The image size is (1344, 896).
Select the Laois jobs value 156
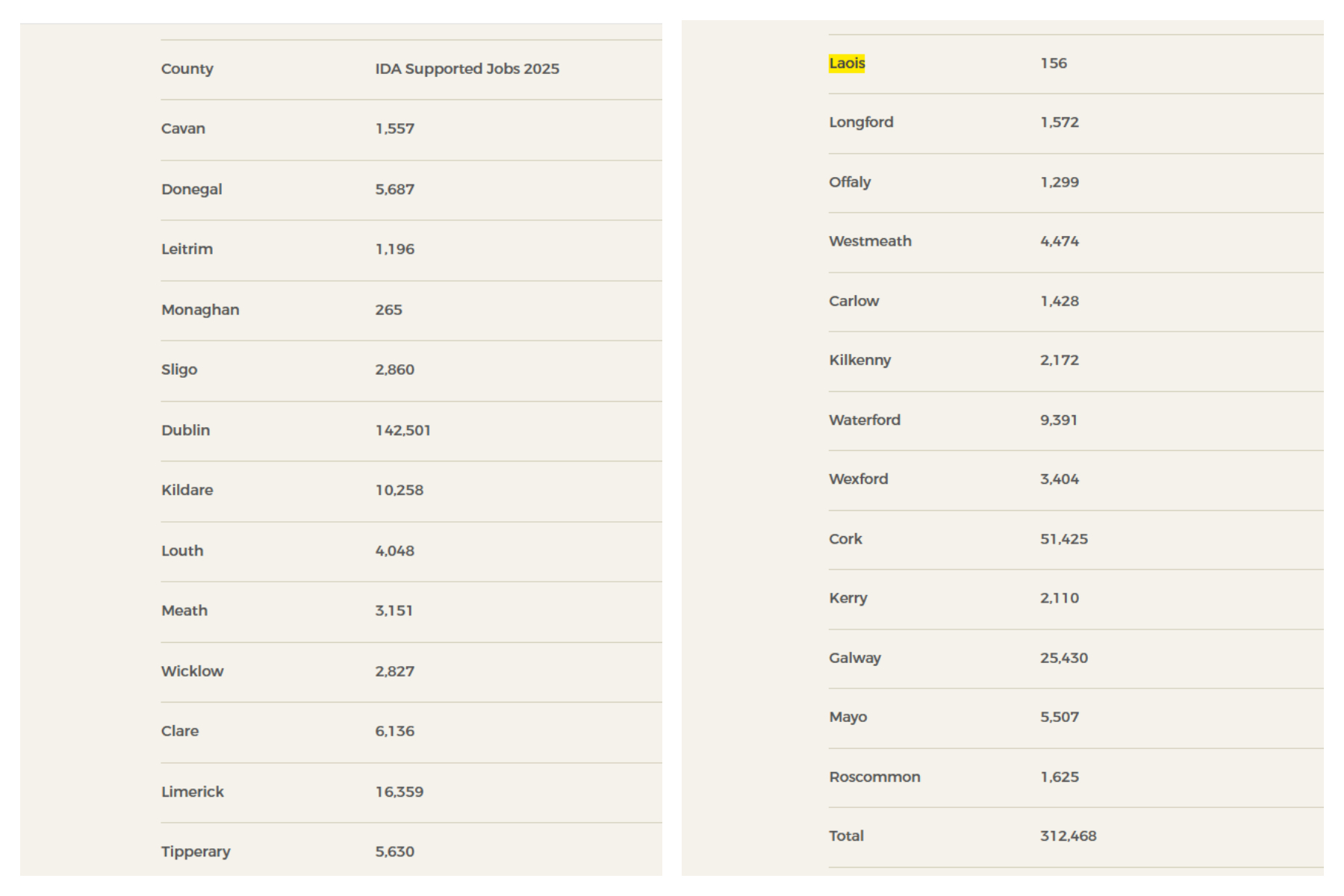pos(1053,63)
